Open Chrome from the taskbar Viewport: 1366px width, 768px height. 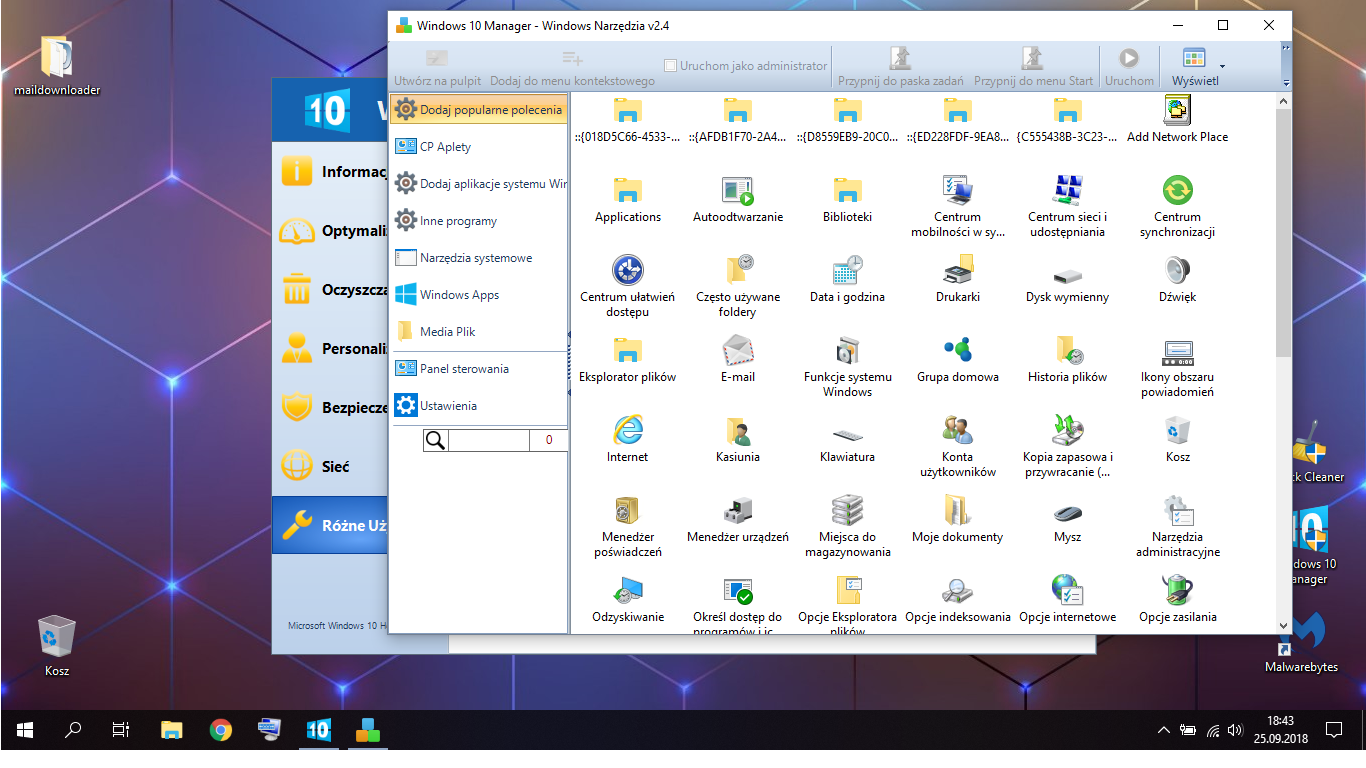221,730
